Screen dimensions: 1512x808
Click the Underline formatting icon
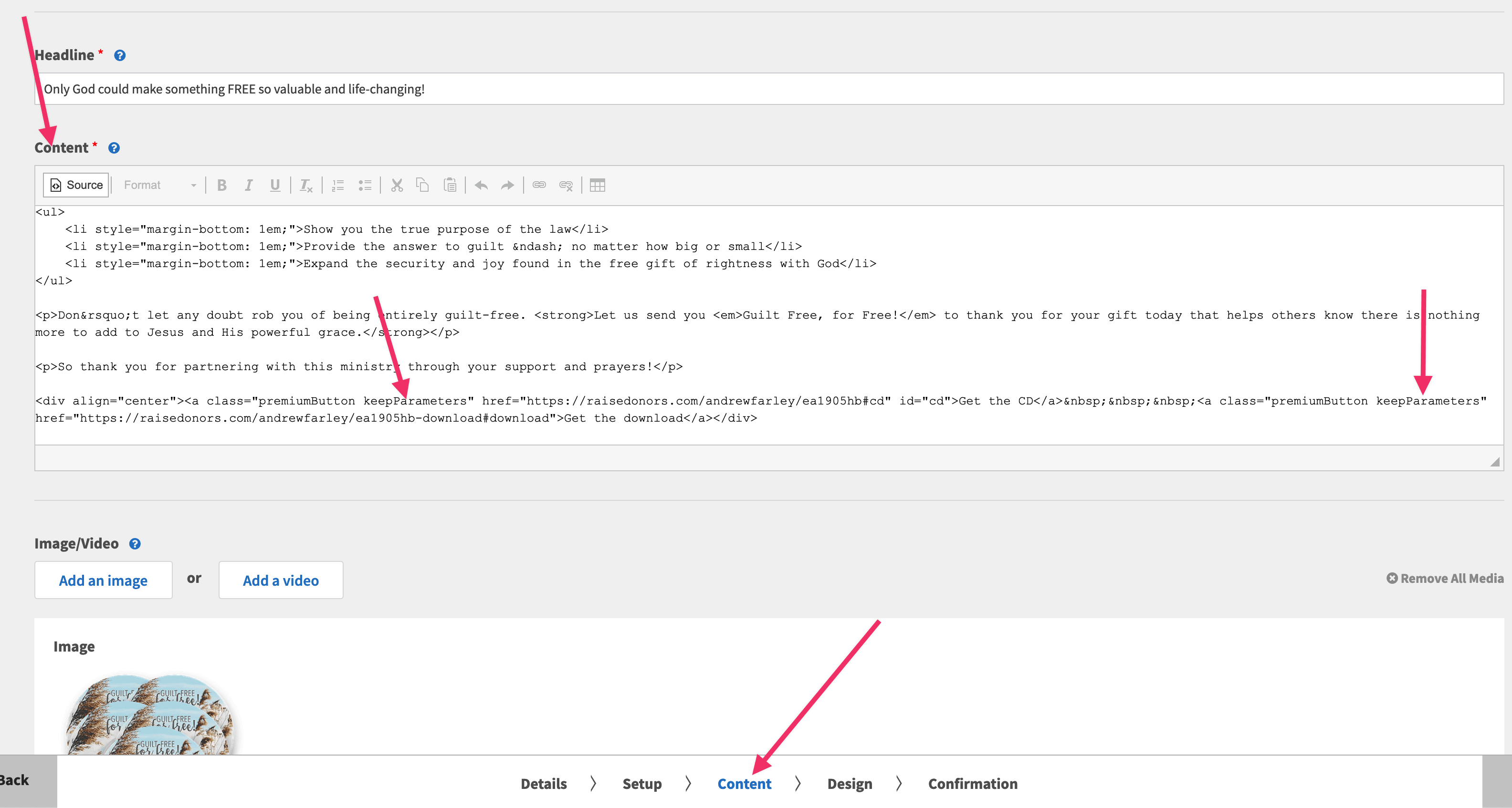(275, 186)
